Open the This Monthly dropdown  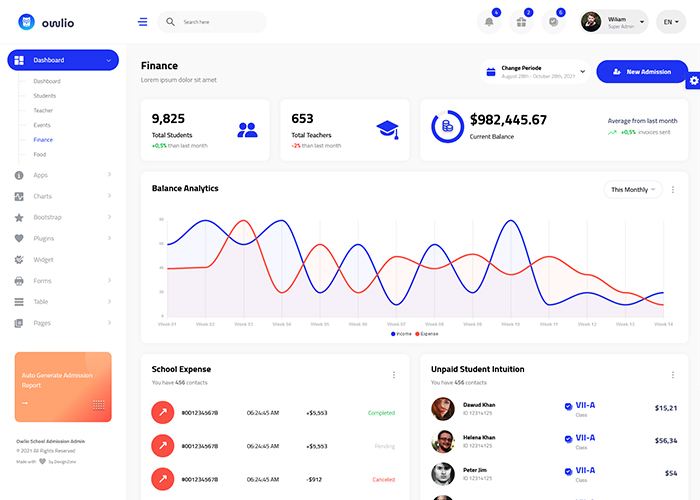(x=634, y=189)
